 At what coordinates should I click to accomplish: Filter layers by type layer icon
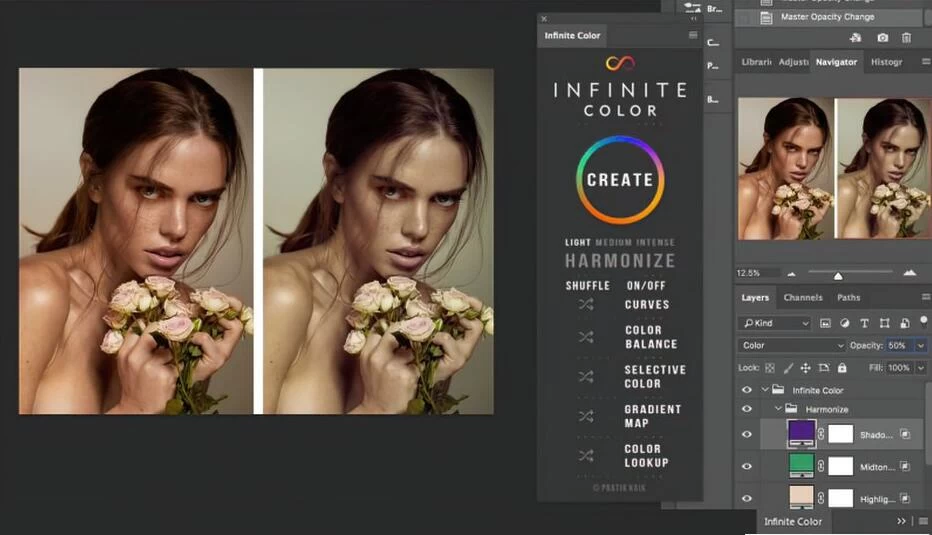[x=864, y=323]
